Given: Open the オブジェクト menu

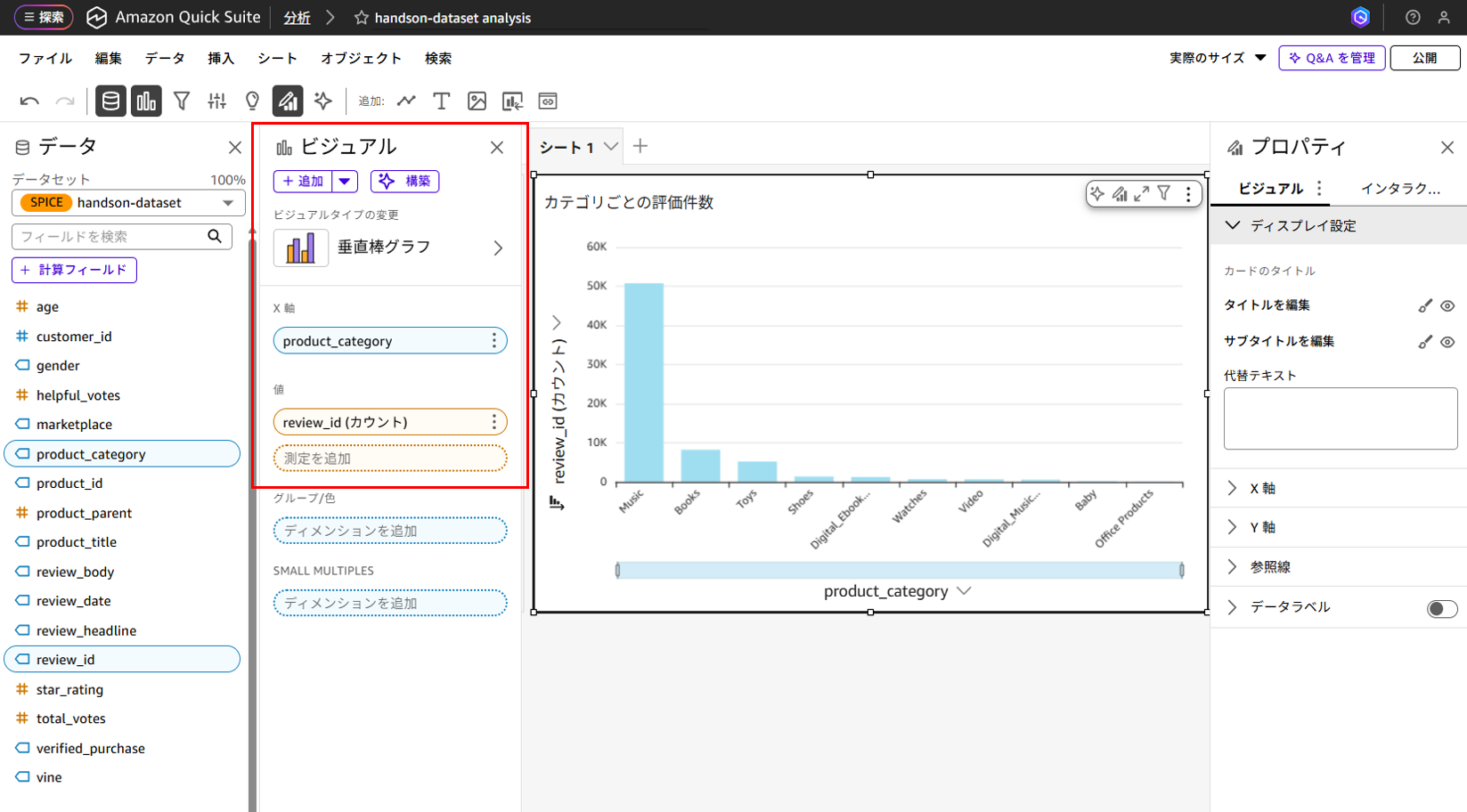Looking at the screenshot, I should [x=362, y=58].
